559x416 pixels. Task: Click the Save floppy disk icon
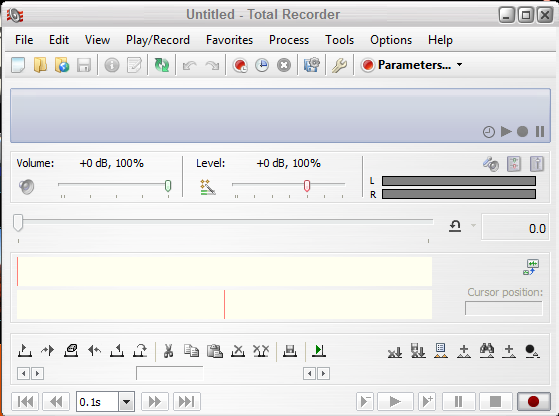coord(84,65)
